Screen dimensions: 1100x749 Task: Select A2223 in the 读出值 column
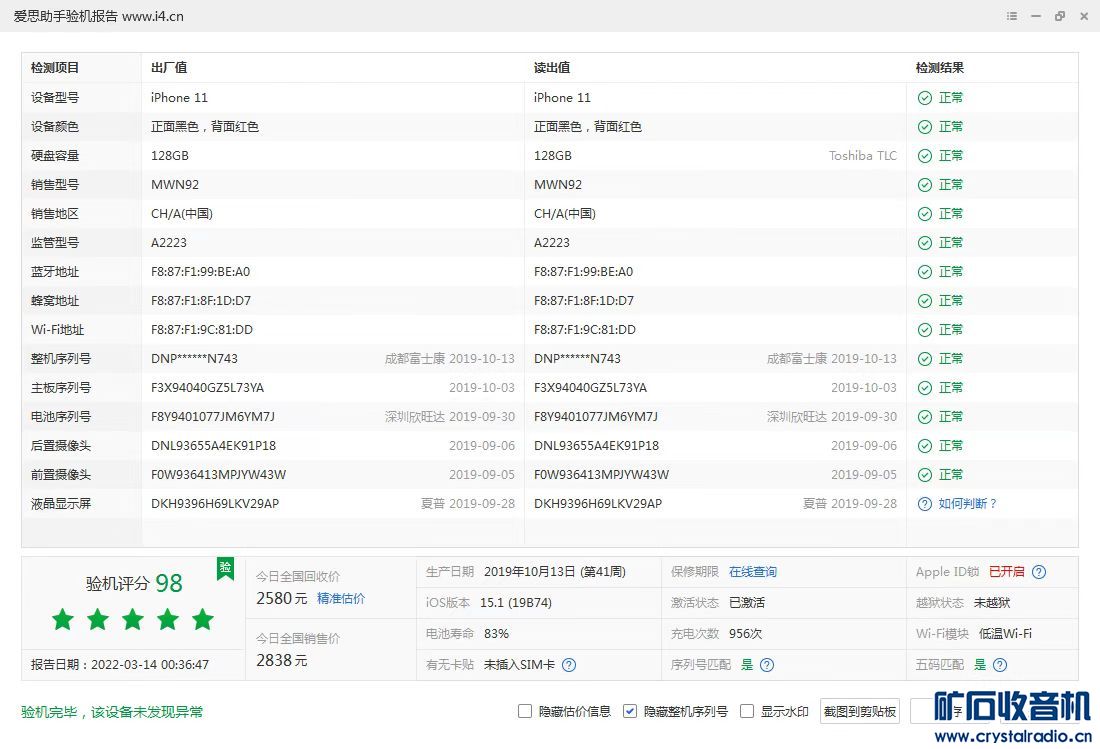(x=552, y=243)
